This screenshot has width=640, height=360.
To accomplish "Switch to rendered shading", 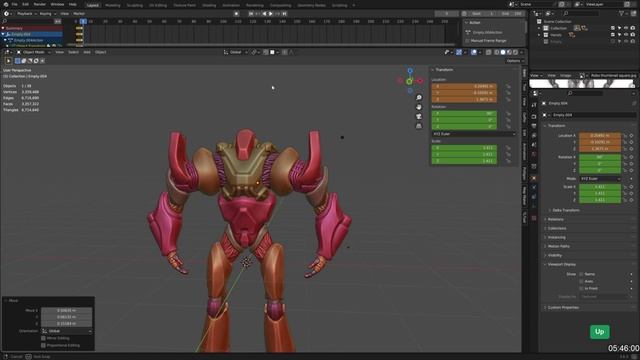I will click(515, 52).
